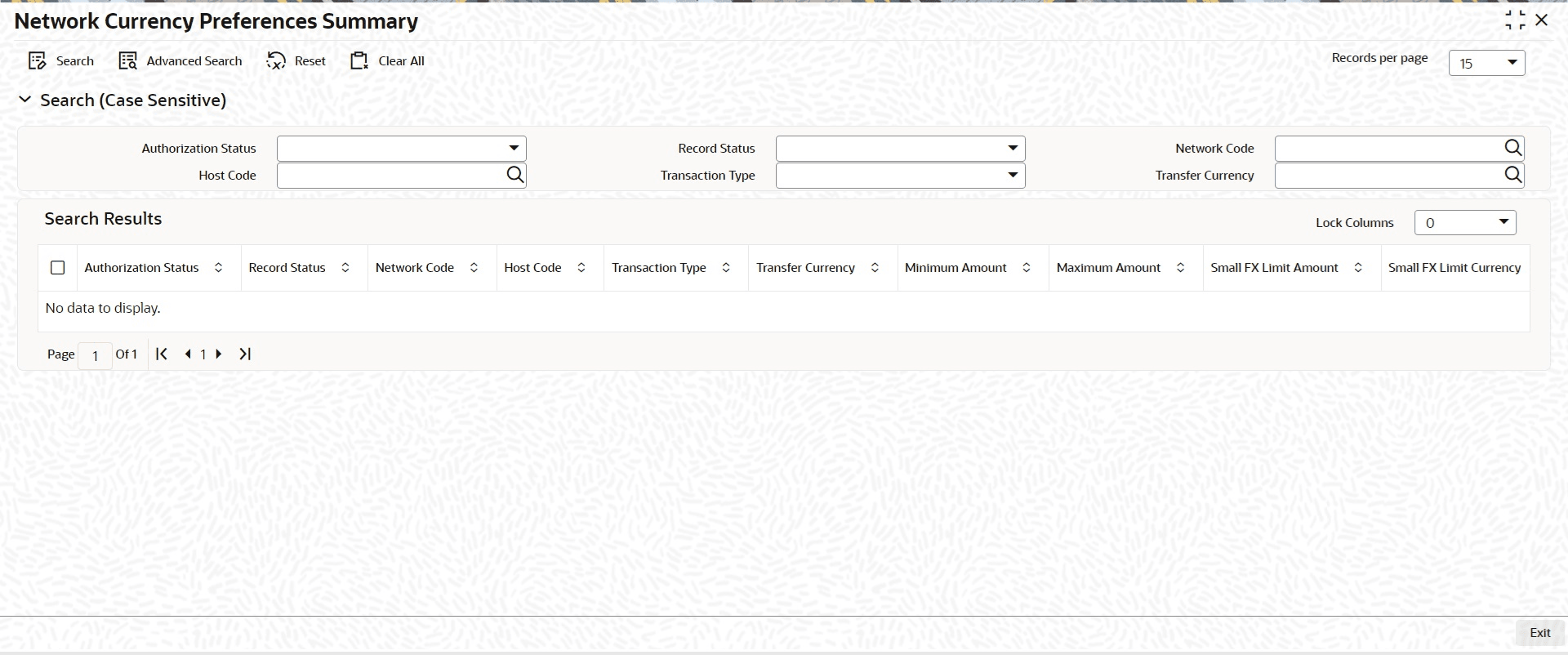This screenshot has height=655, width=1568.
Task: Open Lock Columns dropdown
Action: (x=1465, y=223)
